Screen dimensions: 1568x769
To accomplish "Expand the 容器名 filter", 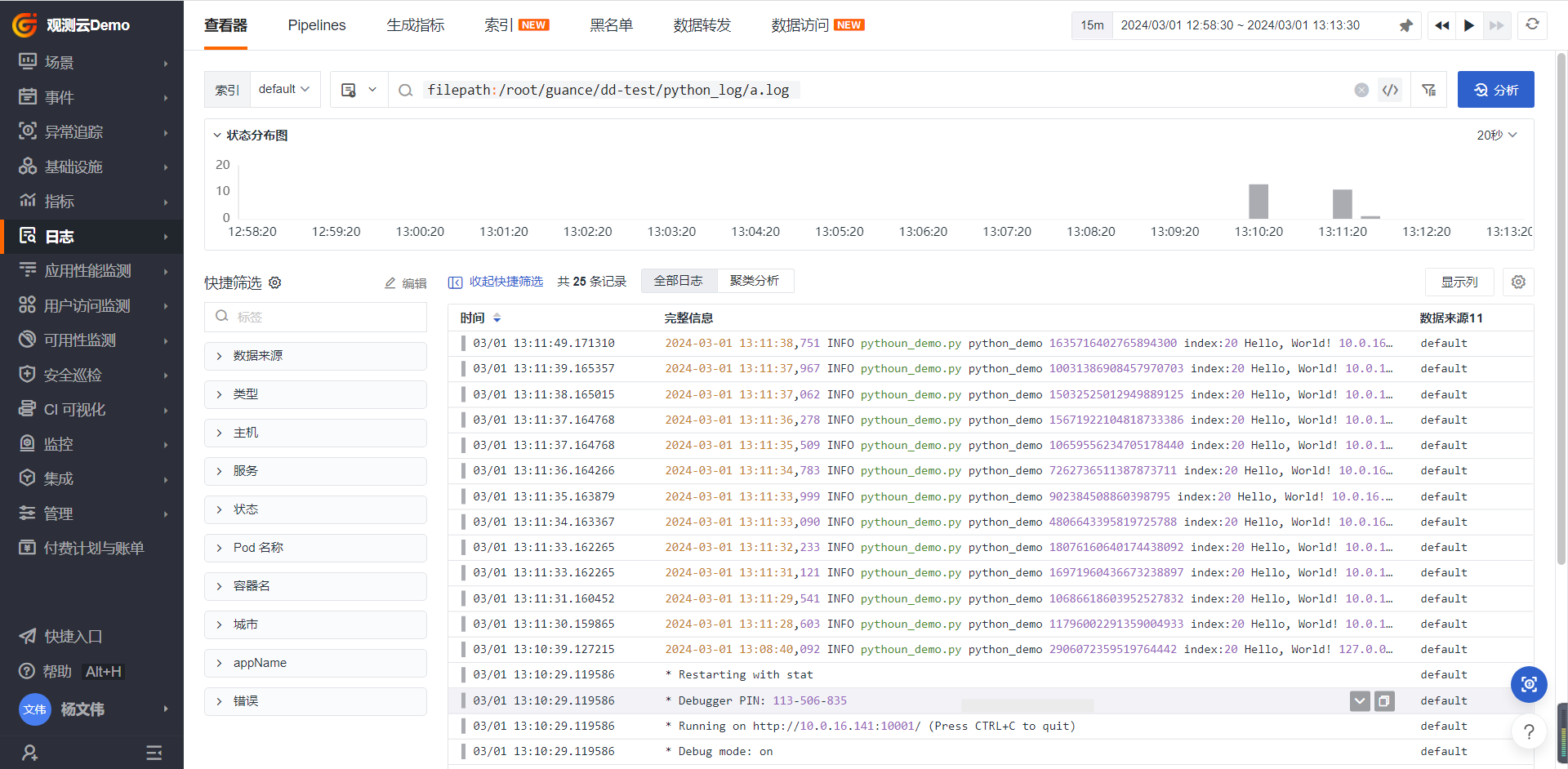I will click(x=315, y=586).
